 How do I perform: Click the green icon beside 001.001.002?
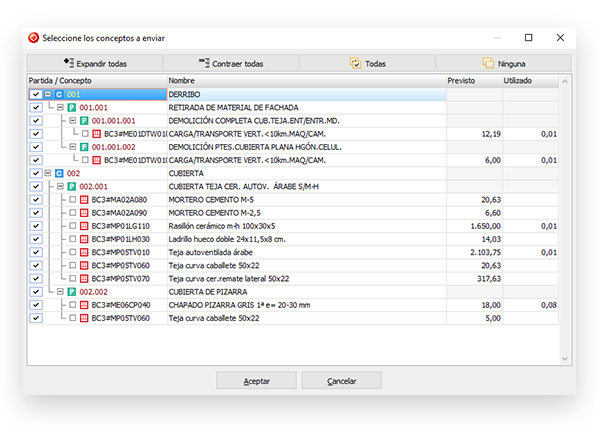(x=84, y=147)
